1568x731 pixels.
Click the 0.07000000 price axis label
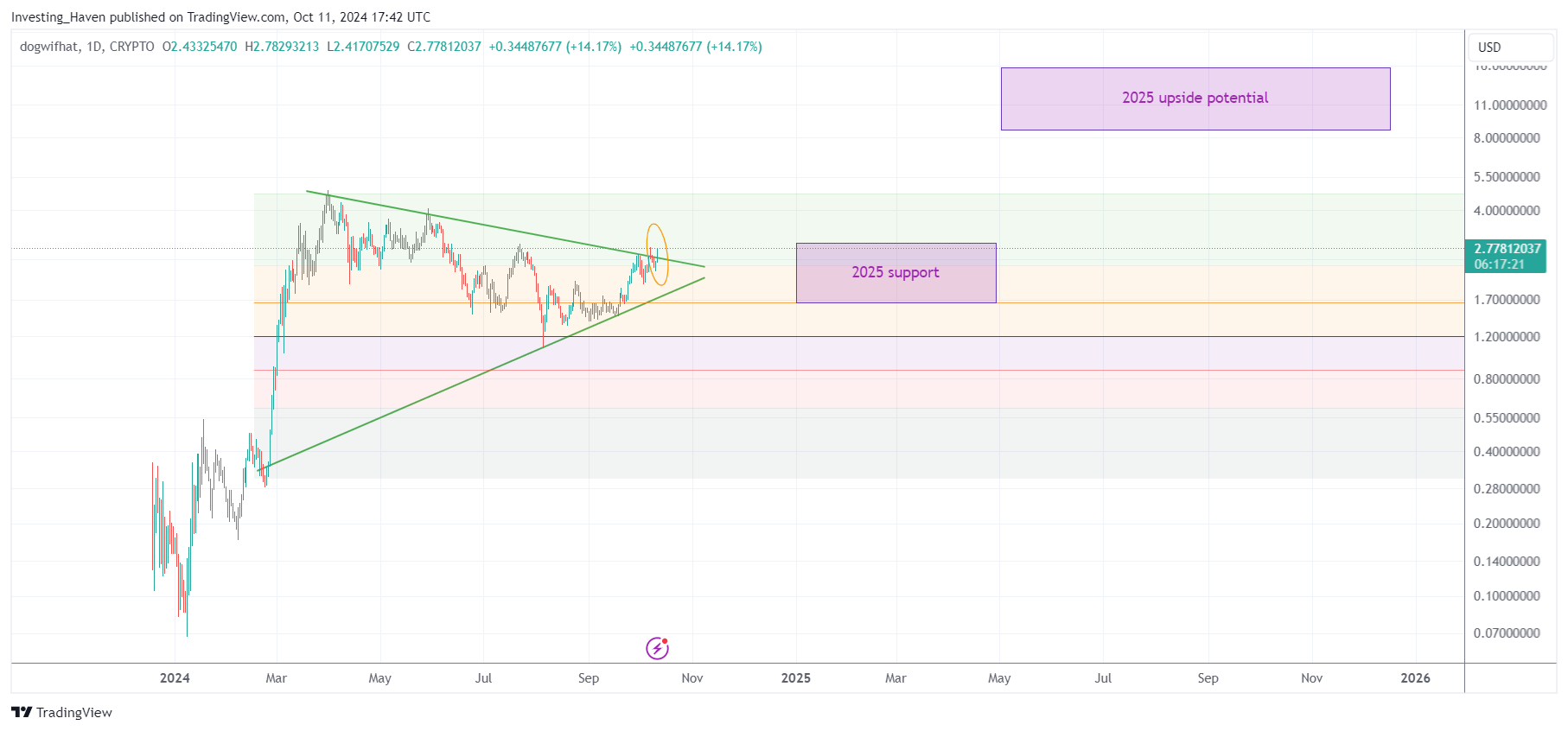1507,633
